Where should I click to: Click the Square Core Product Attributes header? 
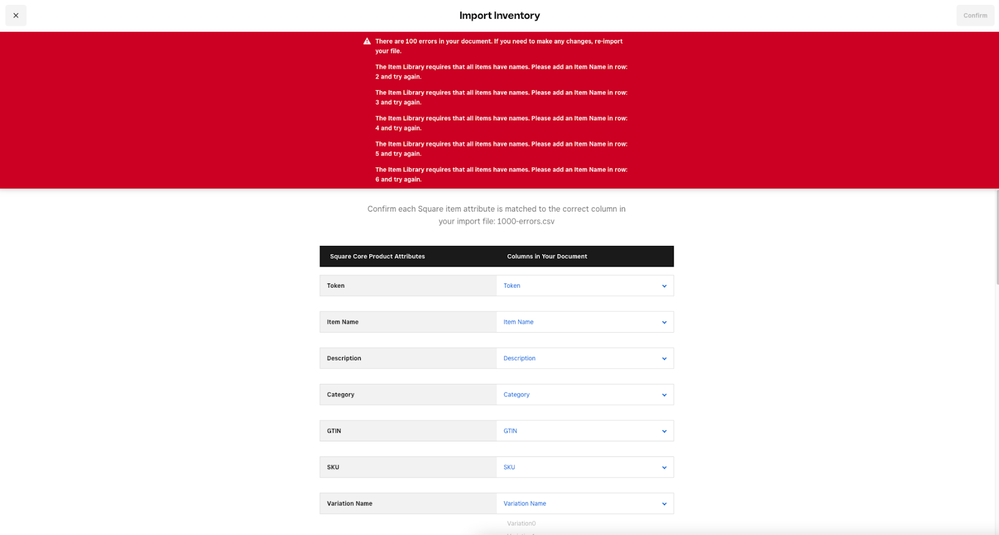click(x=377, y=256)
